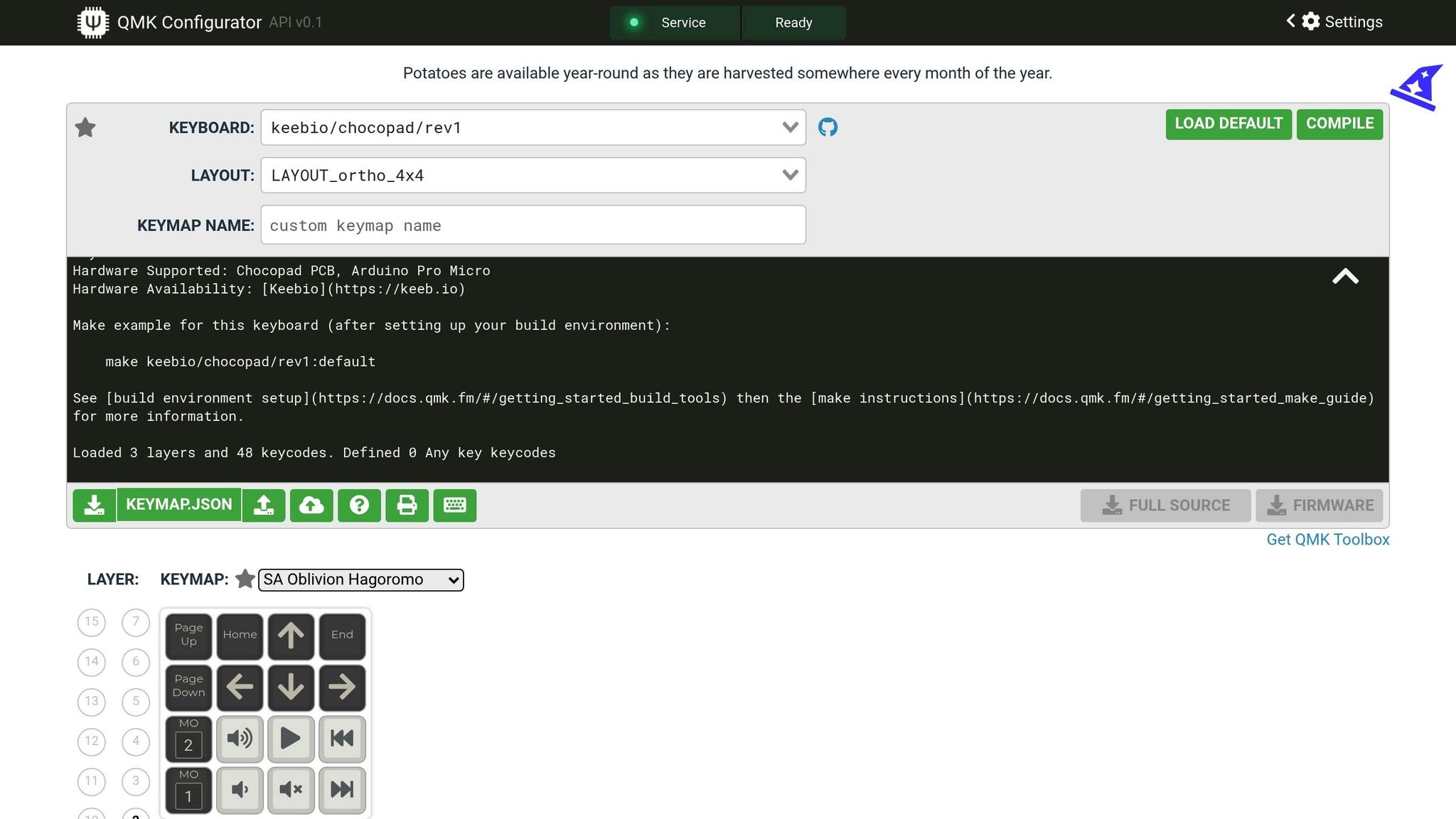The width and height of the screenshot is (1456, 819).
Task: Click the print keymap icon
Action: [407, 505]
